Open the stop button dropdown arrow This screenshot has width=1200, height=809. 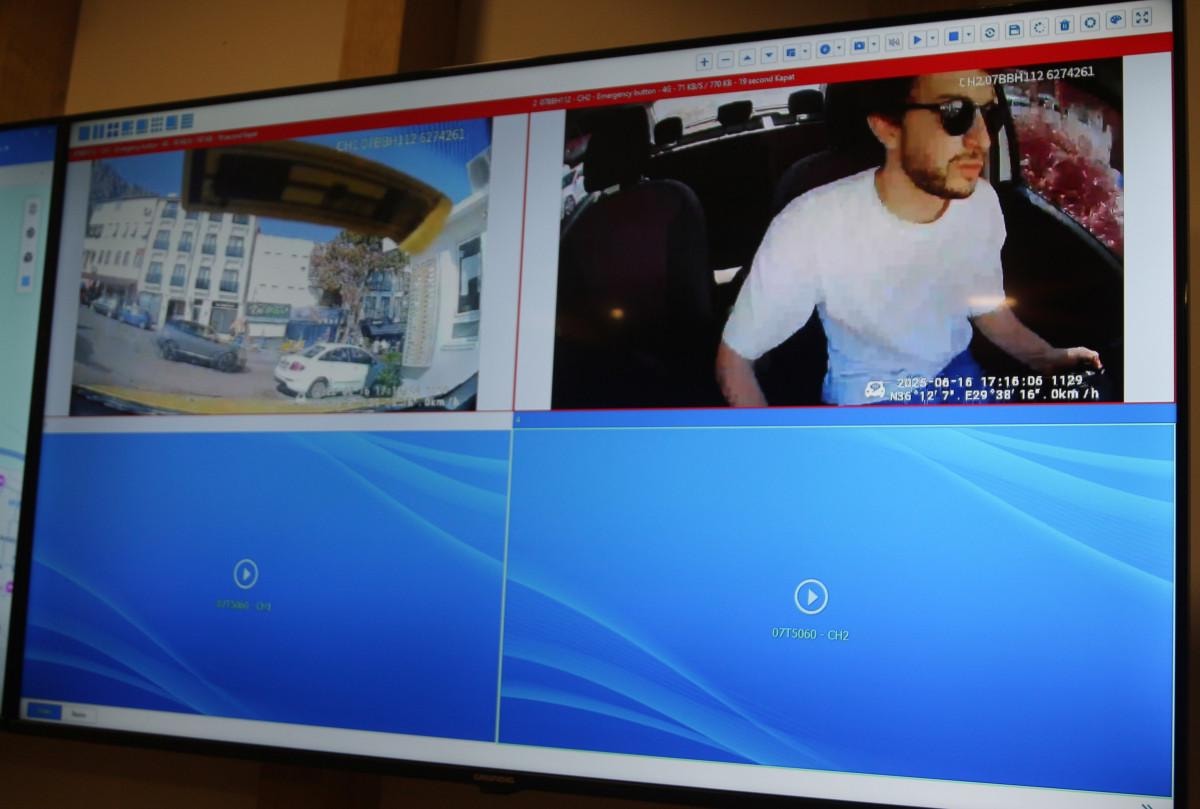pyautogui.click(x=968, y=35)
